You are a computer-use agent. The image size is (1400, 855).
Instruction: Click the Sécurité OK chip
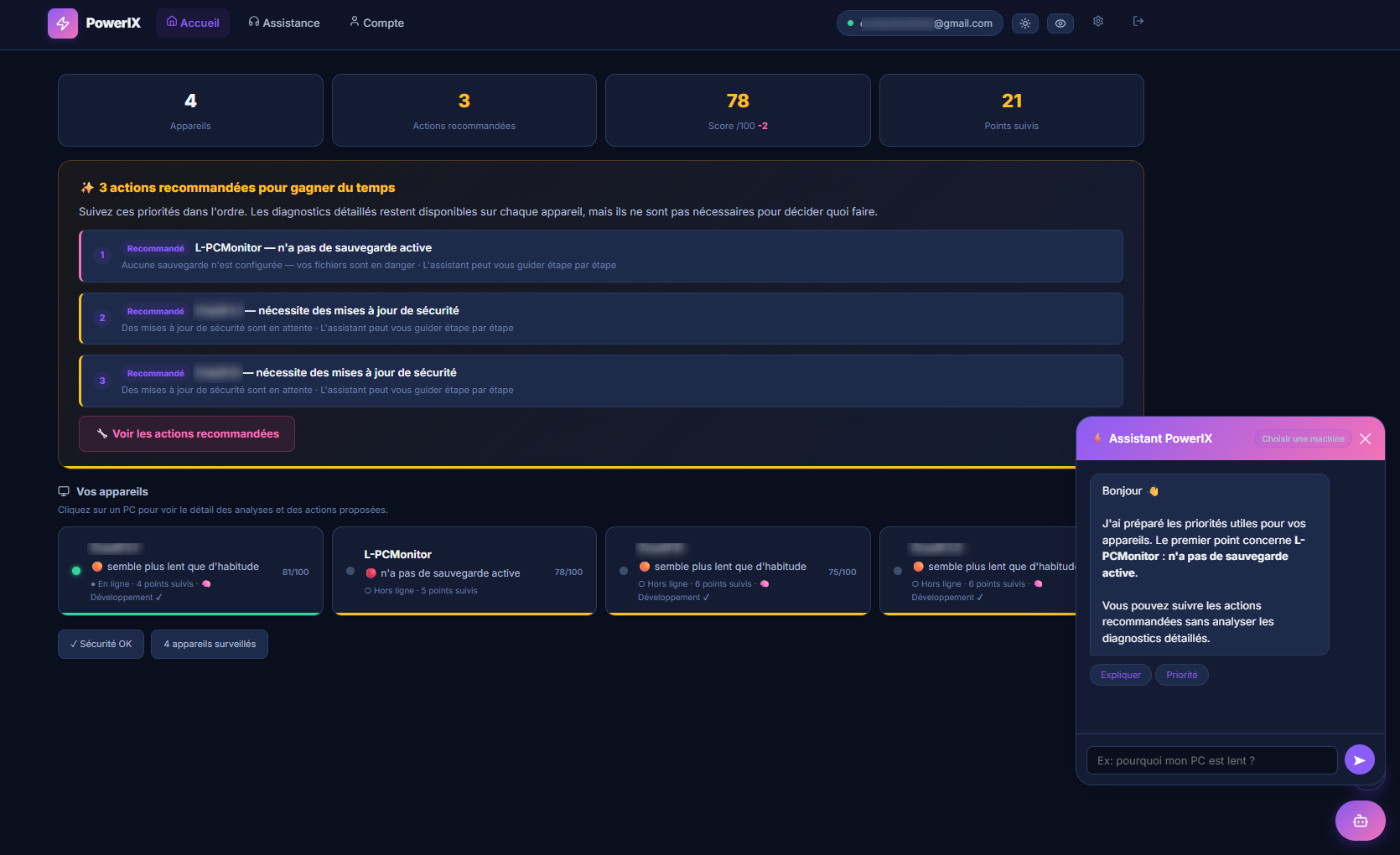click(x=101, y=644)
